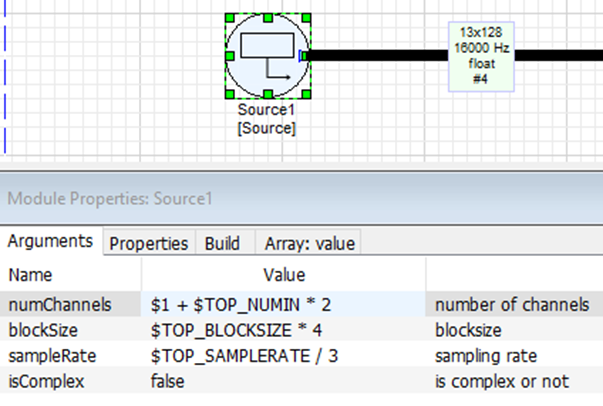The height and width of the screenshot is (406, 603).
Task: Click the bottom-right green selection handle
Action: [x=308, y=95]
